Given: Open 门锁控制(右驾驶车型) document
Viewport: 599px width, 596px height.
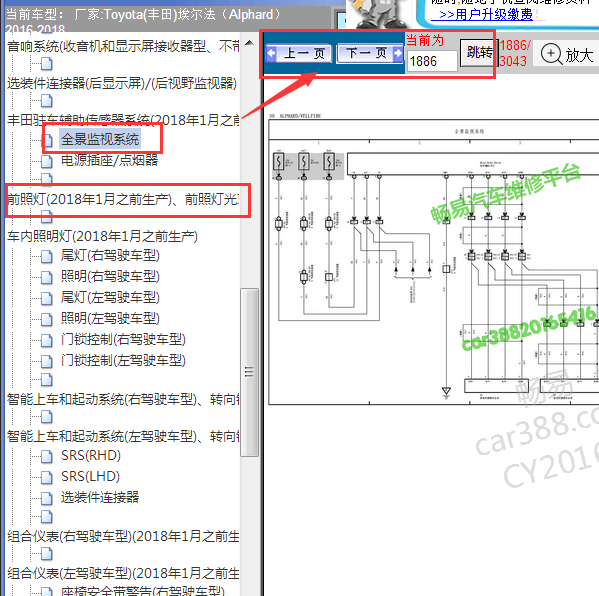Looking at the screenshot, I should point(123,339).
